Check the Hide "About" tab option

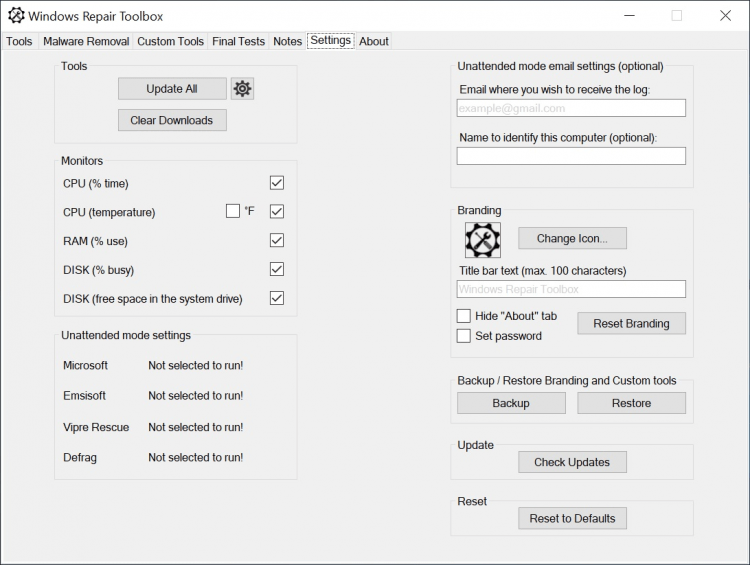[464, 316]
